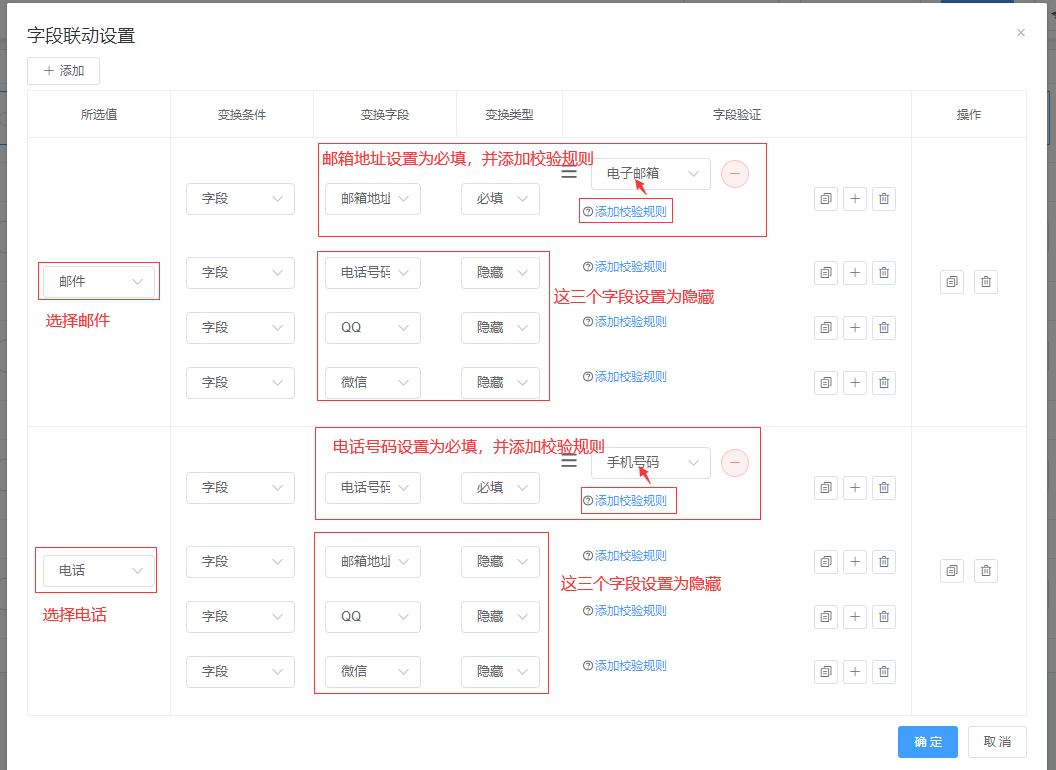Image resolution: width=1056 pixels, height=770 pixels.
Task: Click plus icon on 邮件 group's 微信 row
Action: 855,382
